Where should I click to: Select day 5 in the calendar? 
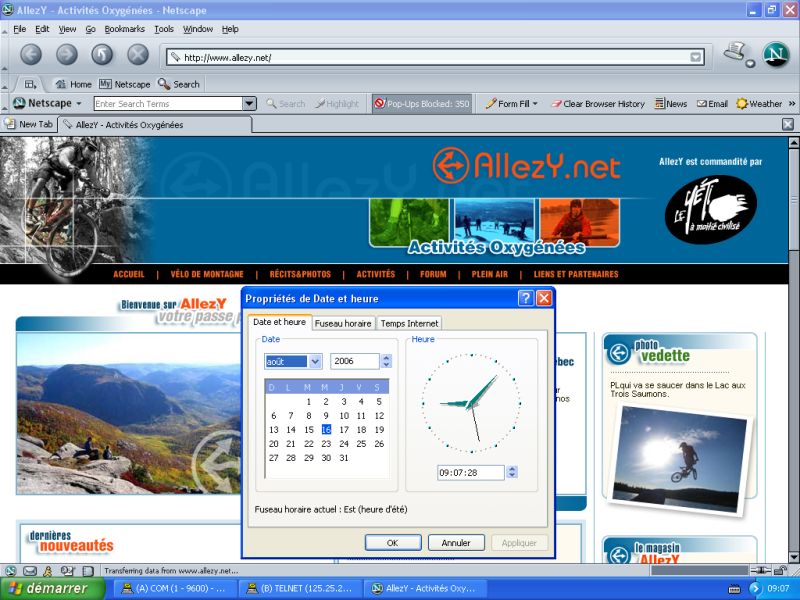(379, 402)
